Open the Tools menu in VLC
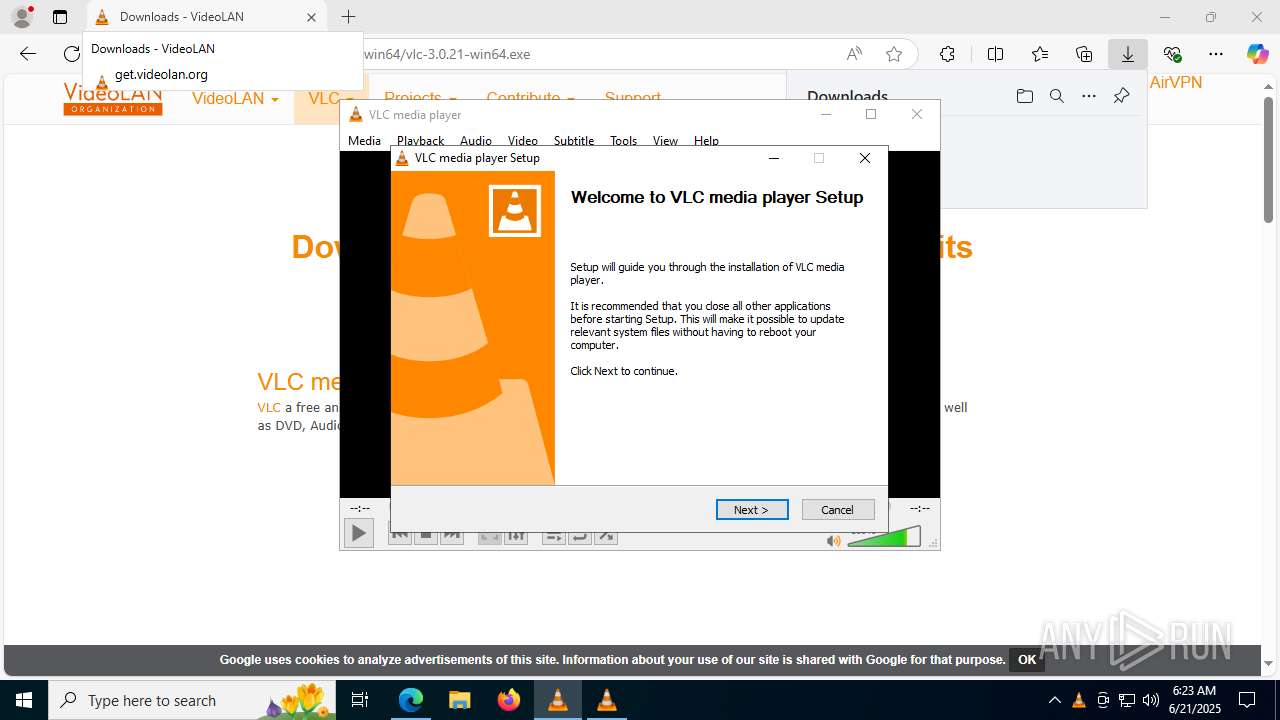The width and height of the screenshot is (1280, 720). point(623,141)
